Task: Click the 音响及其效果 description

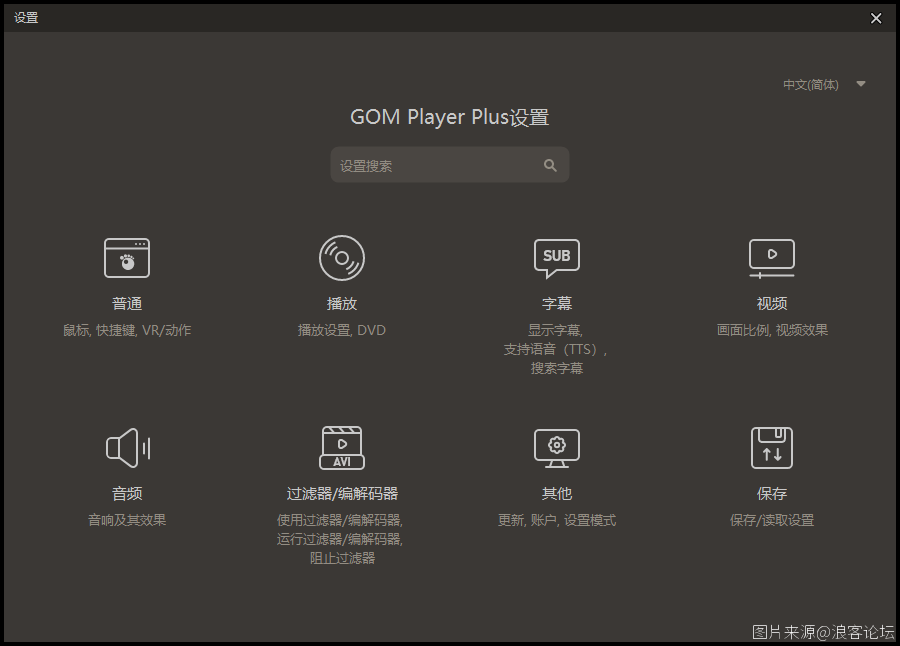Action: pos(127,520)
